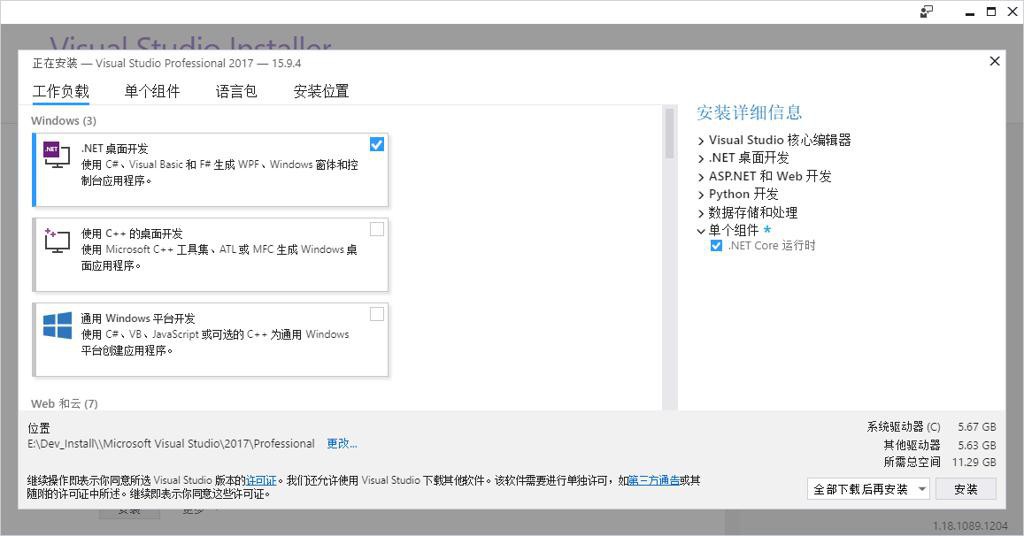Click the 安装详细信息 heading
The height and width of the screenshot is (536, 1024).
click(749, 112)
